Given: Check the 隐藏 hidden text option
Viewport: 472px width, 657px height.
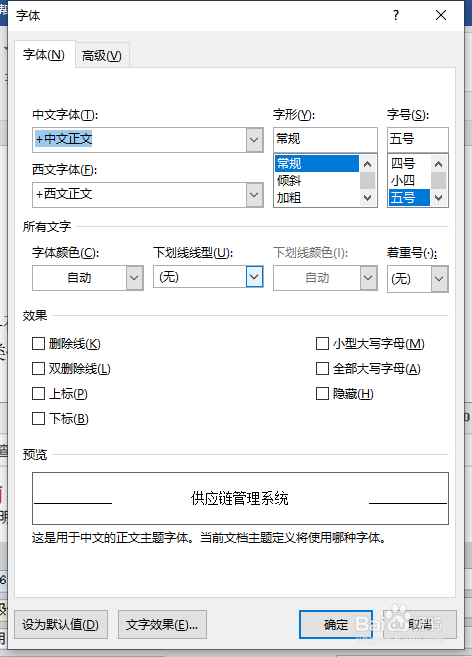Looking at the screenshot, I should pyautogui.click(x=322, y=394).
